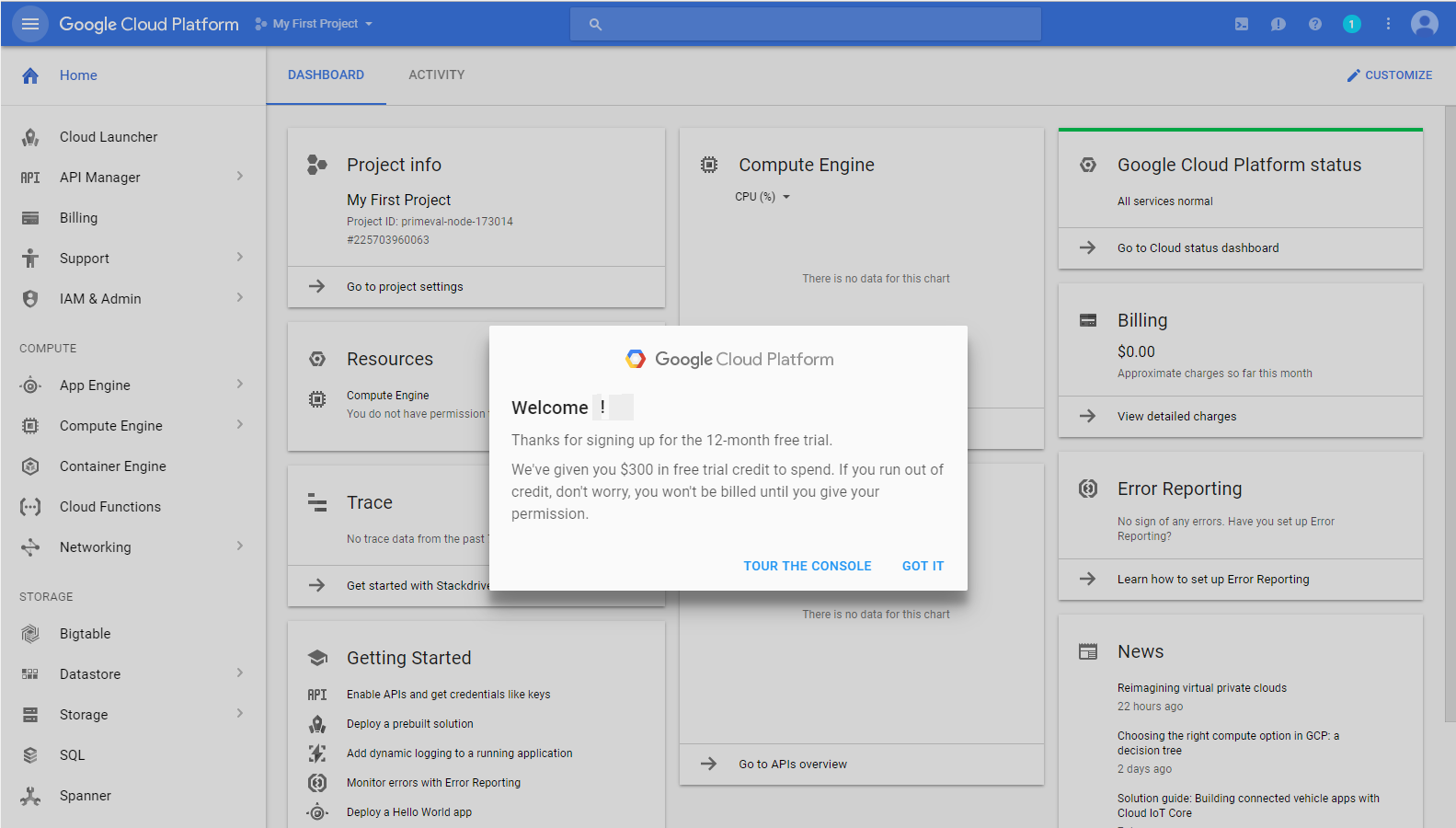1456x828 pixels.
Task: Expand the Compute Engine submenu arrow
Action: (240, 424)
